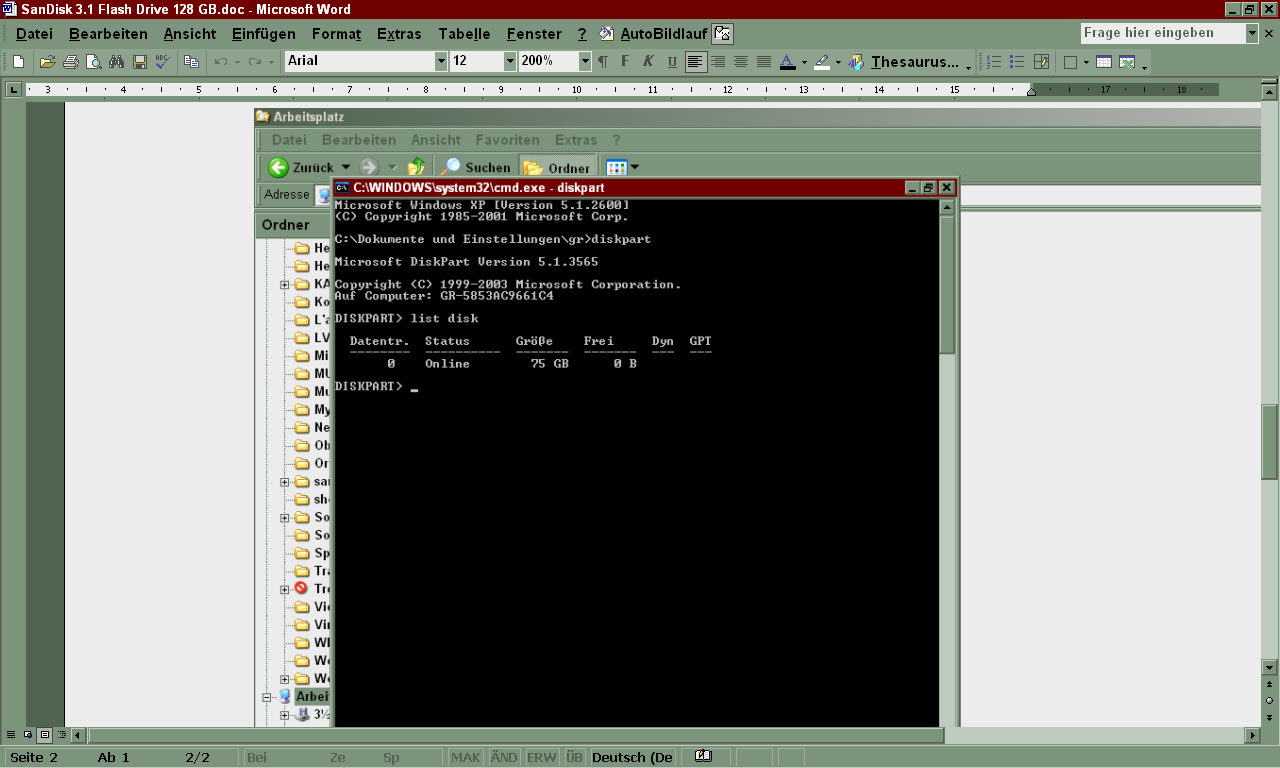Apply the font color button
1280x768 pixels.
point(787,62)
